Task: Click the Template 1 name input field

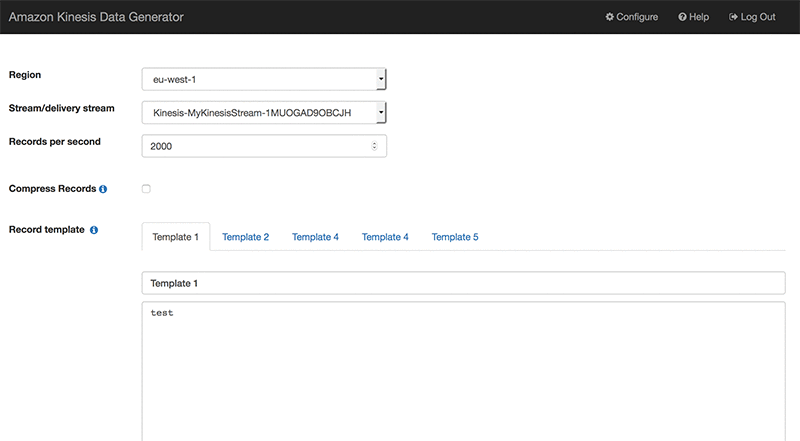Action: click(463, 283)
